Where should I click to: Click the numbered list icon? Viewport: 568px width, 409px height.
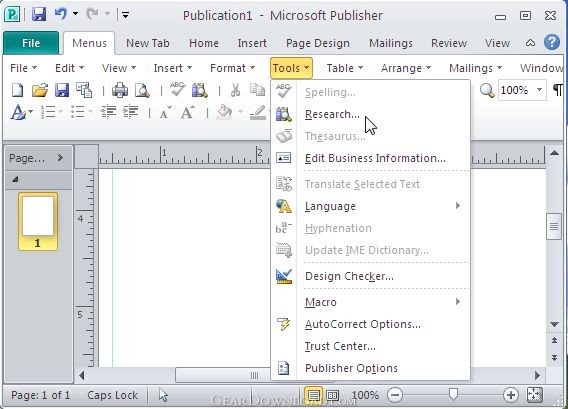tap(48, 112)
